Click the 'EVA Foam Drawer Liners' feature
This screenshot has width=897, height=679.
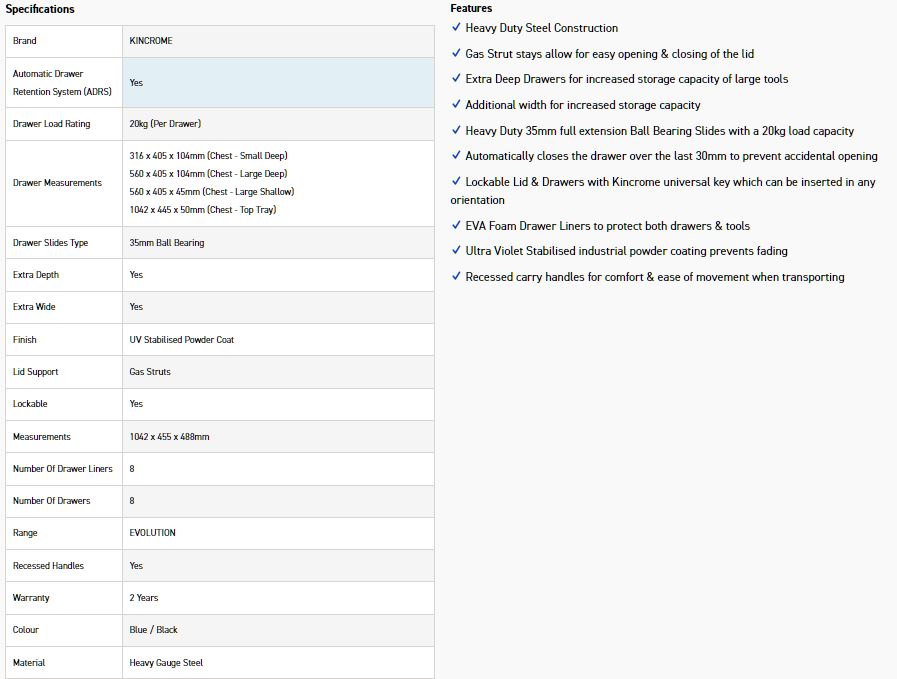click(x=608, y=226)
